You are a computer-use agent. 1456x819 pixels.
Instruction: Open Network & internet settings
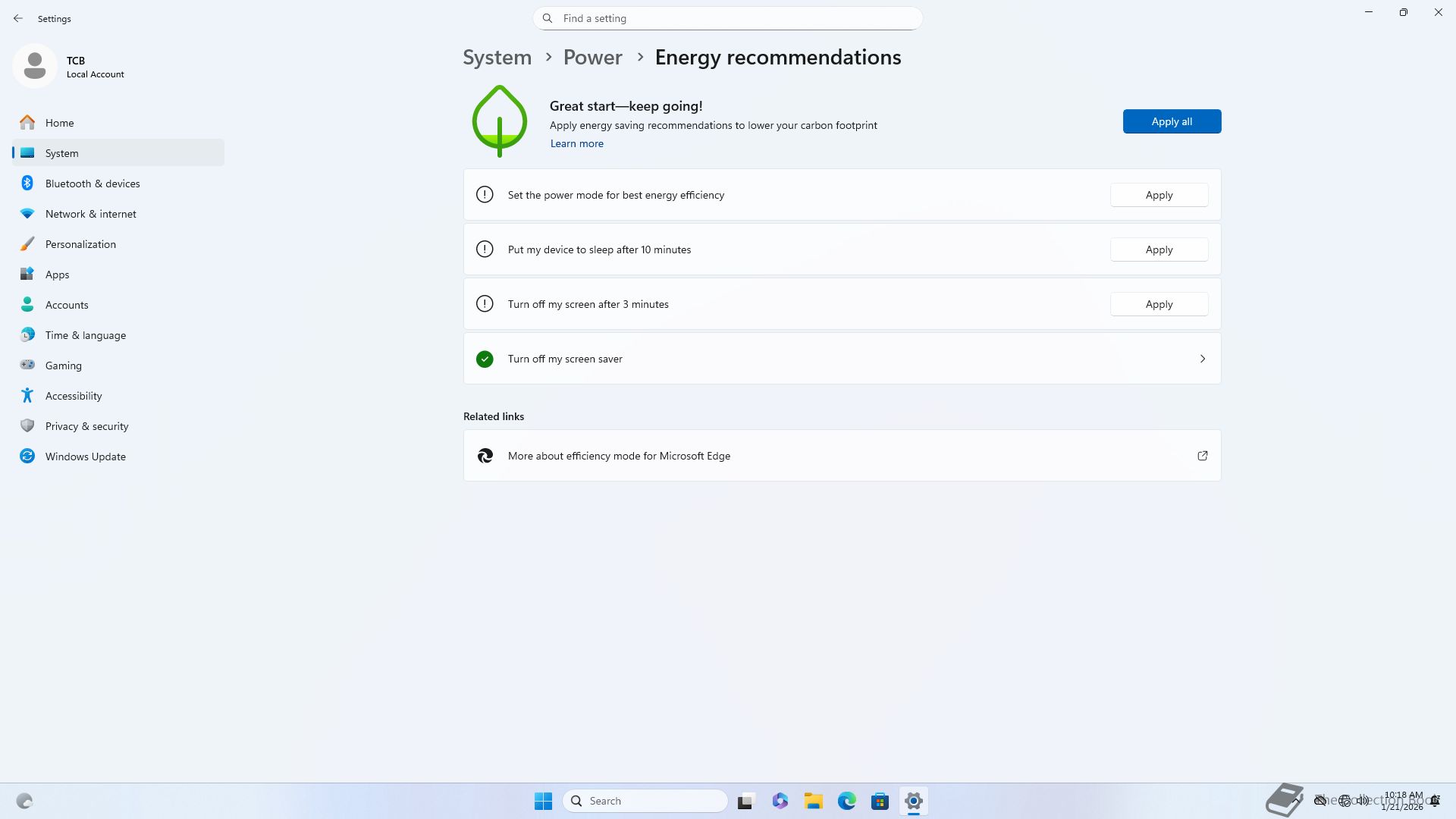tap(91, 214)
